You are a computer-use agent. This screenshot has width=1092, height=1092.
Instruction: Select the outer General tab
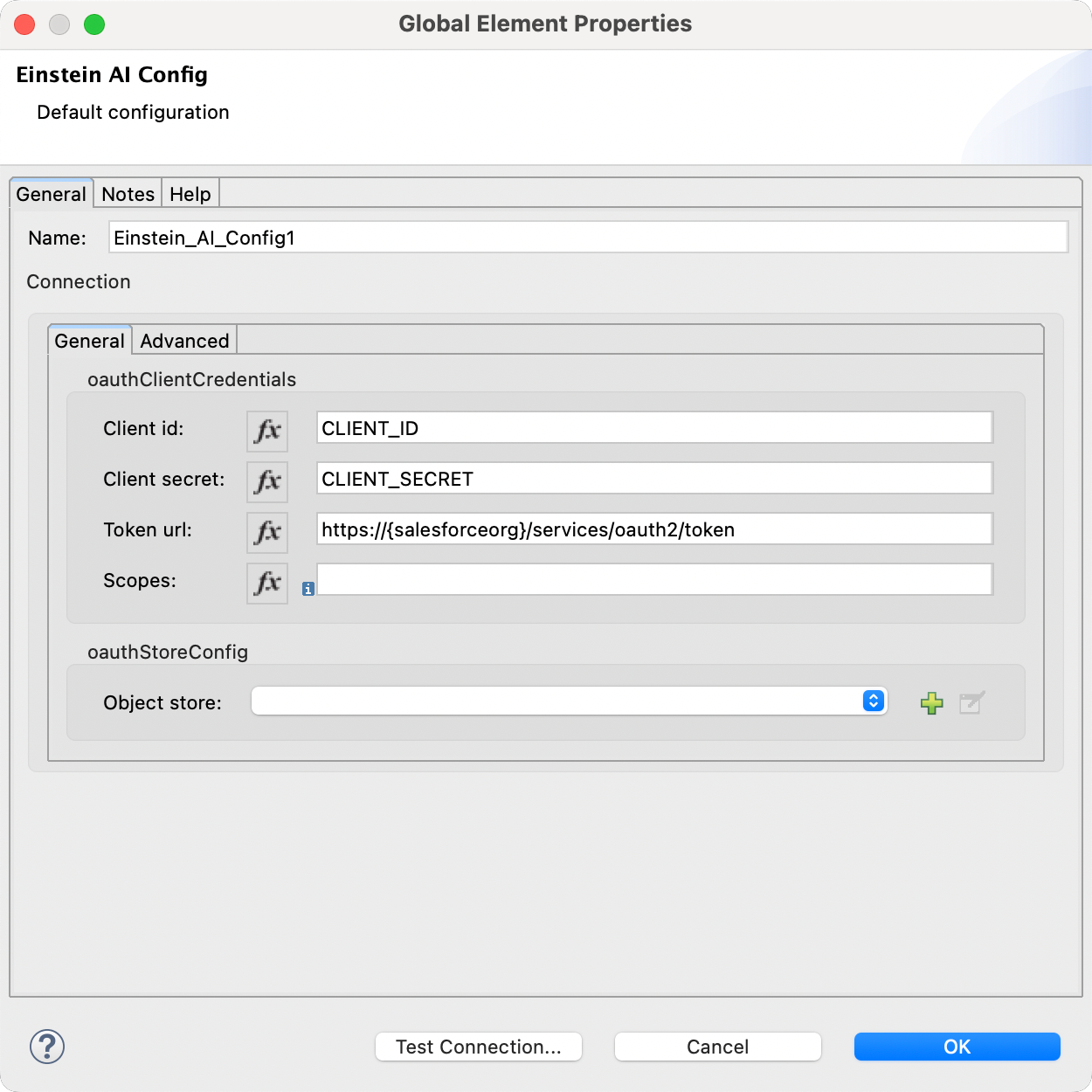52,194
